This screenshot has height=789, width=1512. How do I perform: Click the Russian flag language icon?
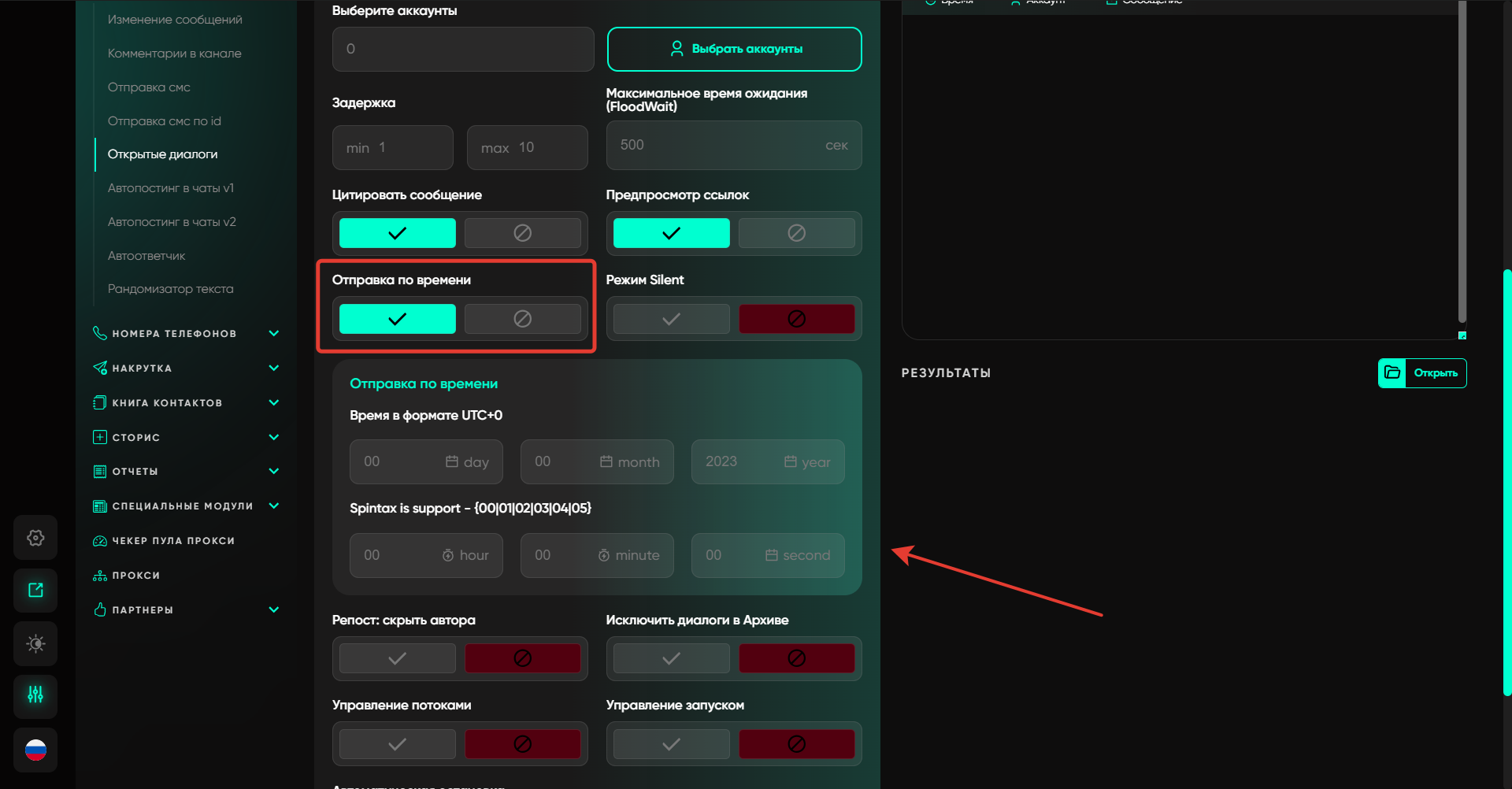point(35,750)
